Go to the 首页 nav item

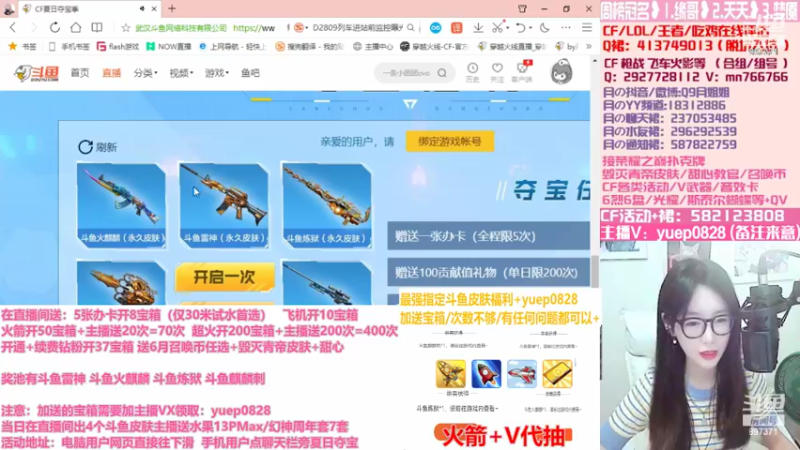point(80,73)
